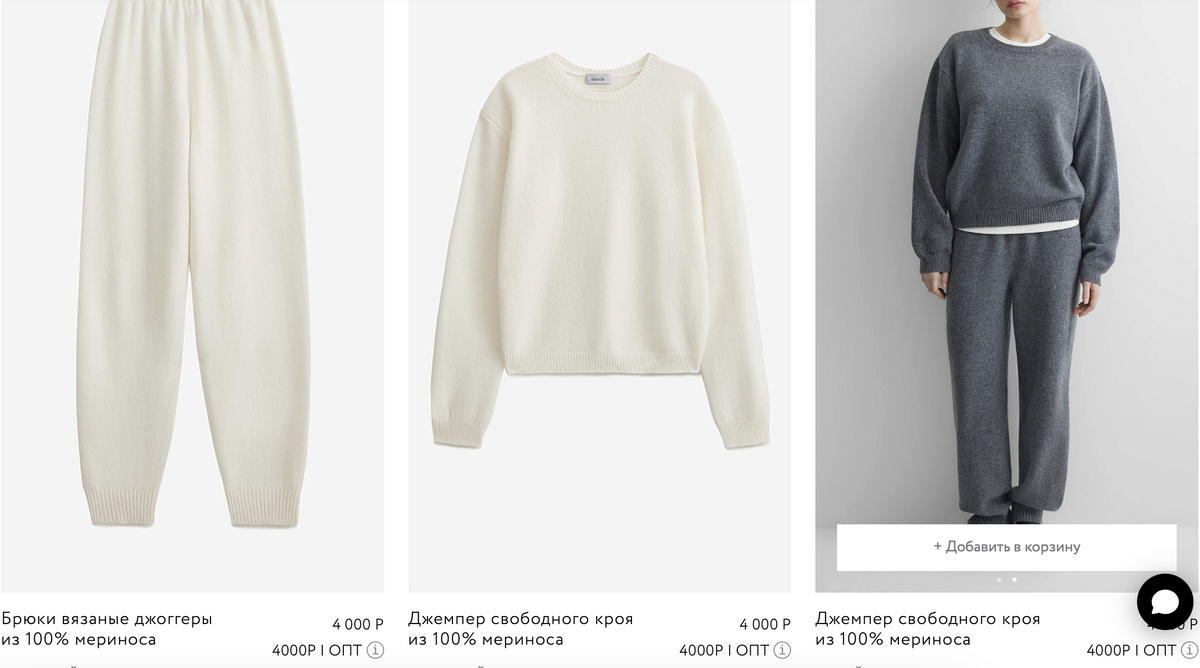Screen dimensions: 1200x668
Task: Click the brand label tag inside the white jumper collar
Action: 600,77
